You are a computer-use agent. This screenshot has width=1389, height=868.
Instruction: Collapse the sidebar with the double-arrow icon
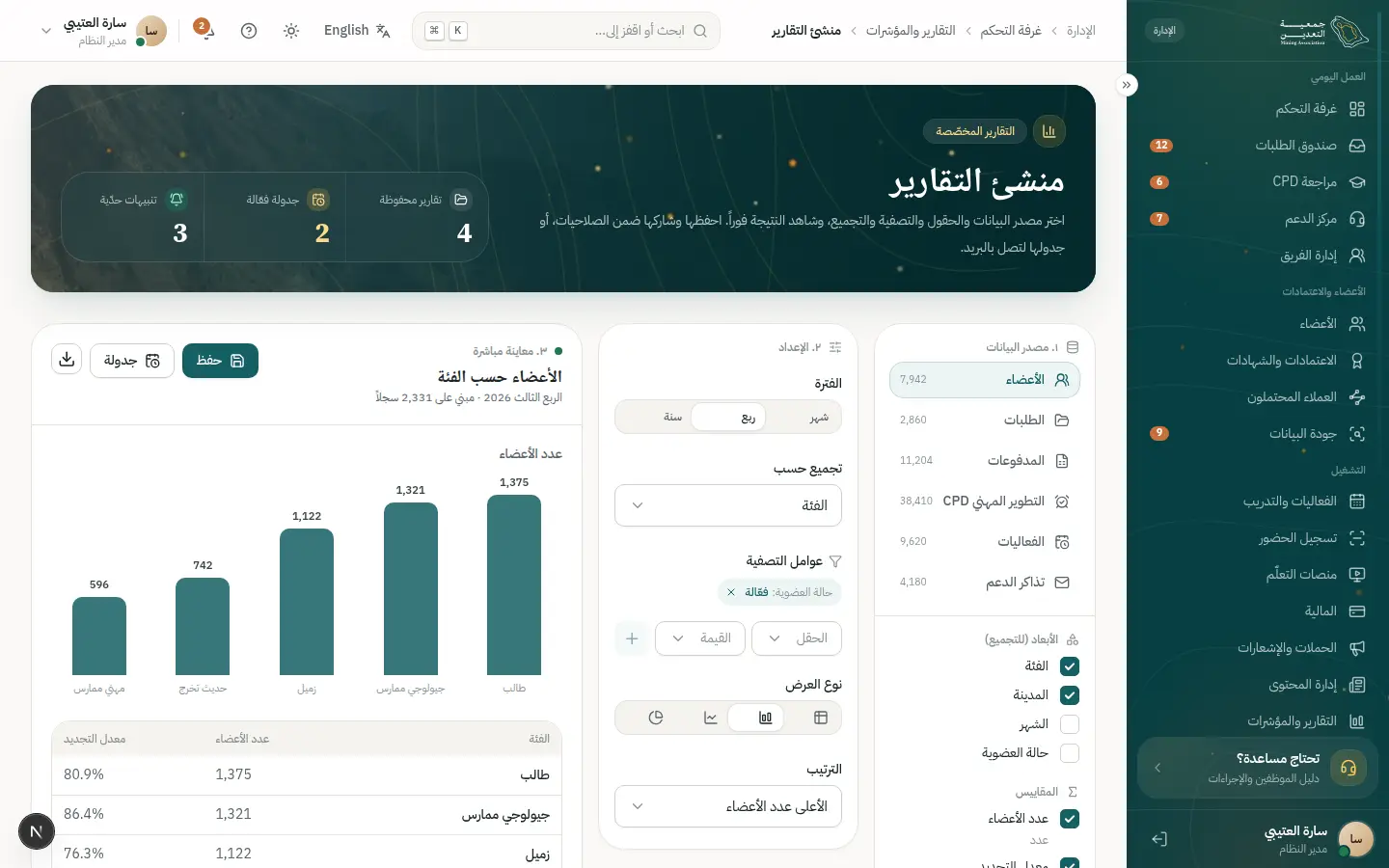coord(1127,85)
